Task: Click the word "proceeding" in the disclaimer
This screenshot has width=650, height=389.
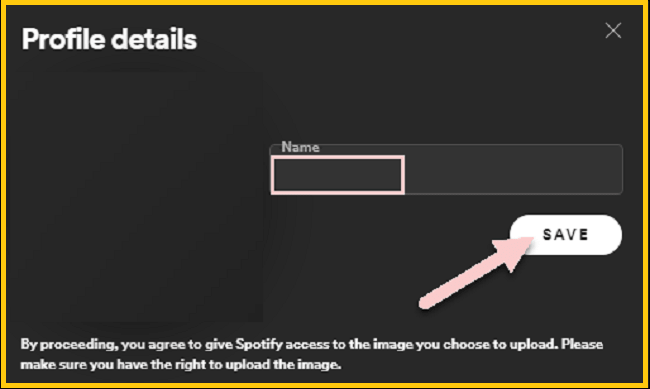Action: pyautogui.click(x=80, y=345)
